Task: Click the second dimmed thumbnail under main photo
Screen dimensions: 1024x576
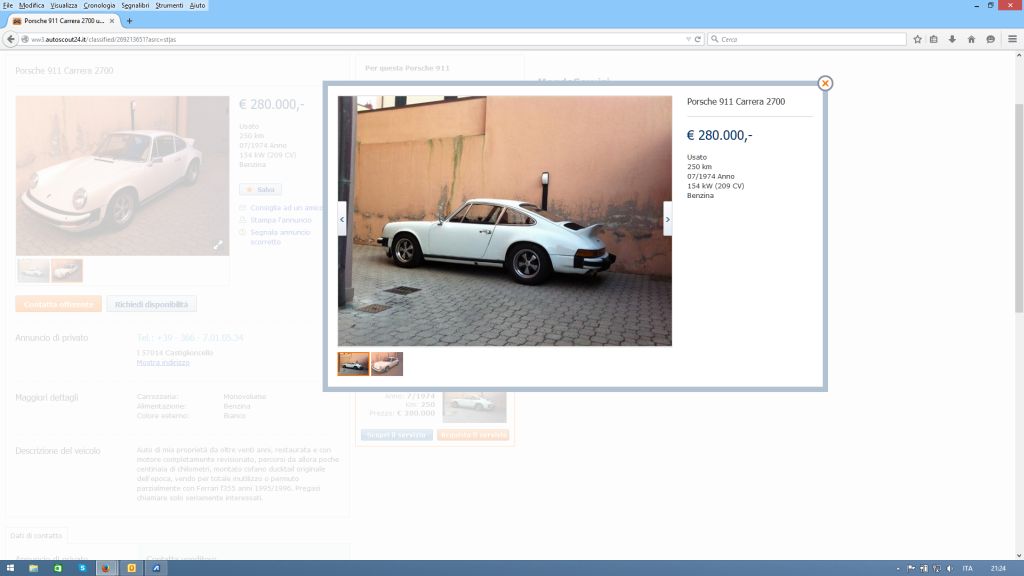Action: [67, 270]
